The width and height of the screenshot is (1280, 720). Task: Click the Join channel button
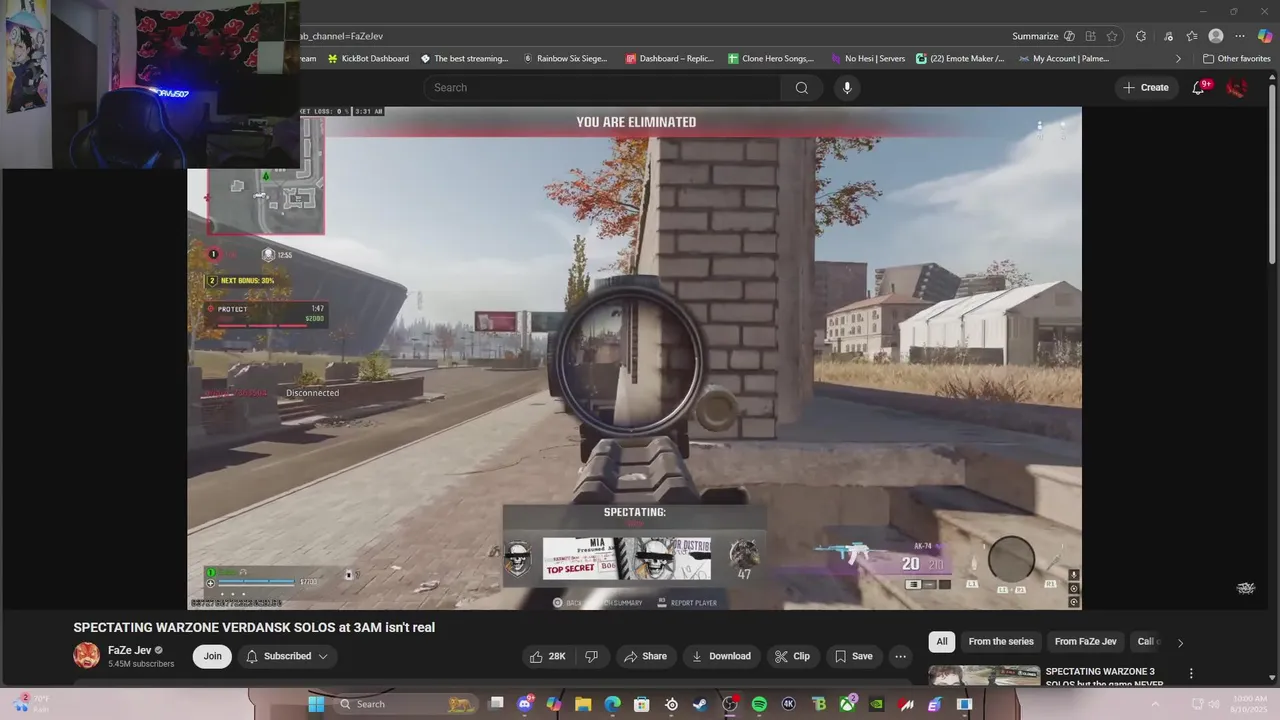(x=213, y=656)
